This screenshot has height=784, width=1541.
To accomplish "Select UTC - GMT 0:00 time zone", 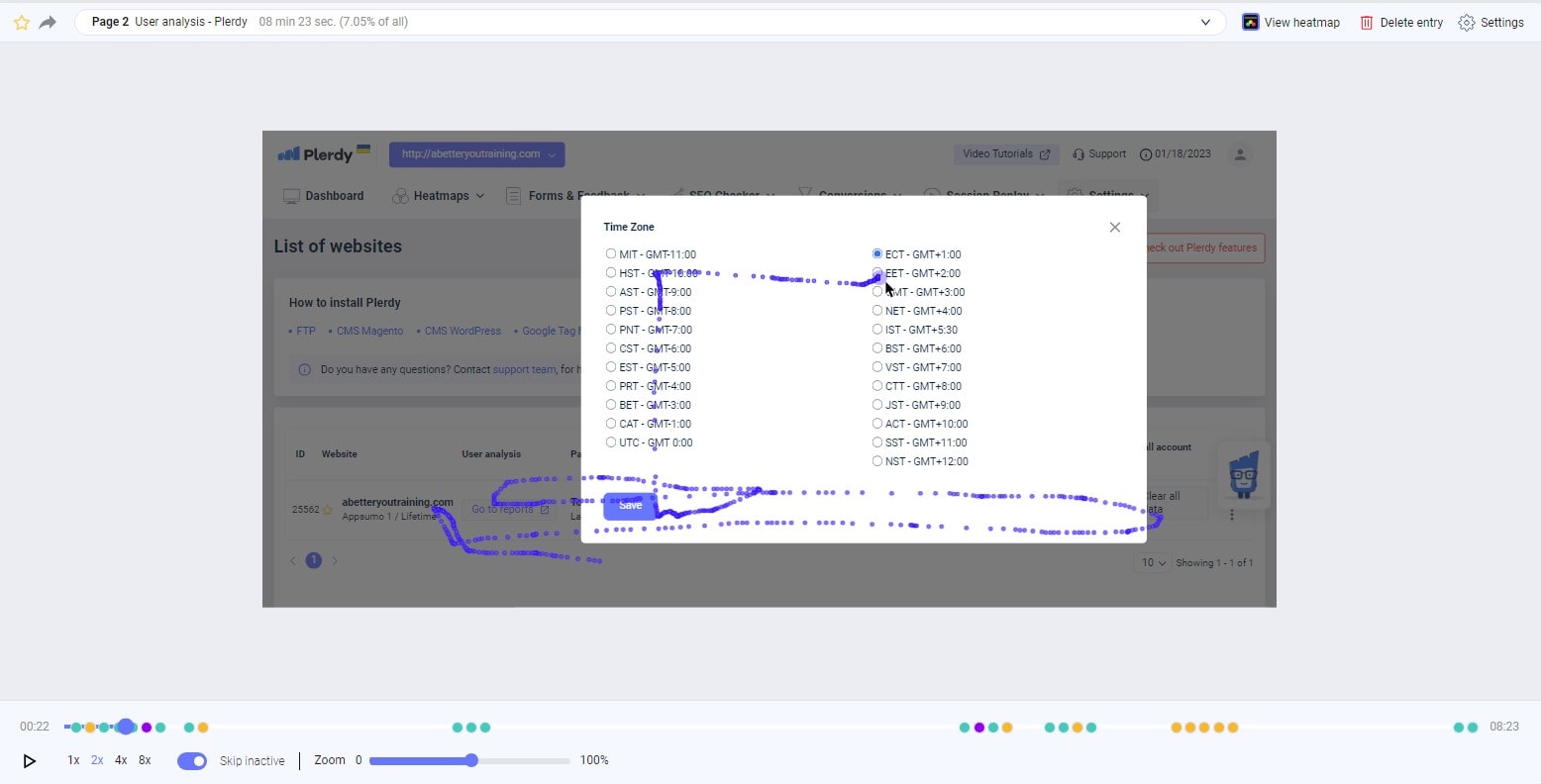I will tap(611, 441).
